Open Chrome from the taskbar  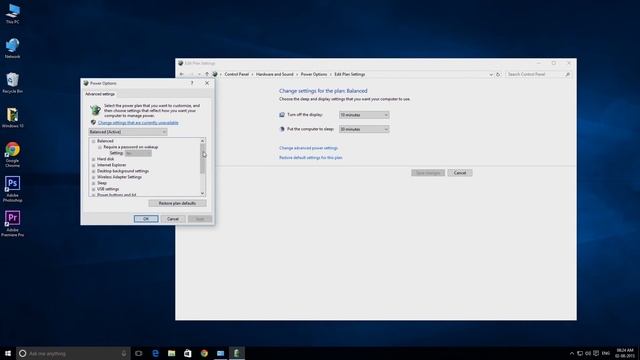coord(204,353)
